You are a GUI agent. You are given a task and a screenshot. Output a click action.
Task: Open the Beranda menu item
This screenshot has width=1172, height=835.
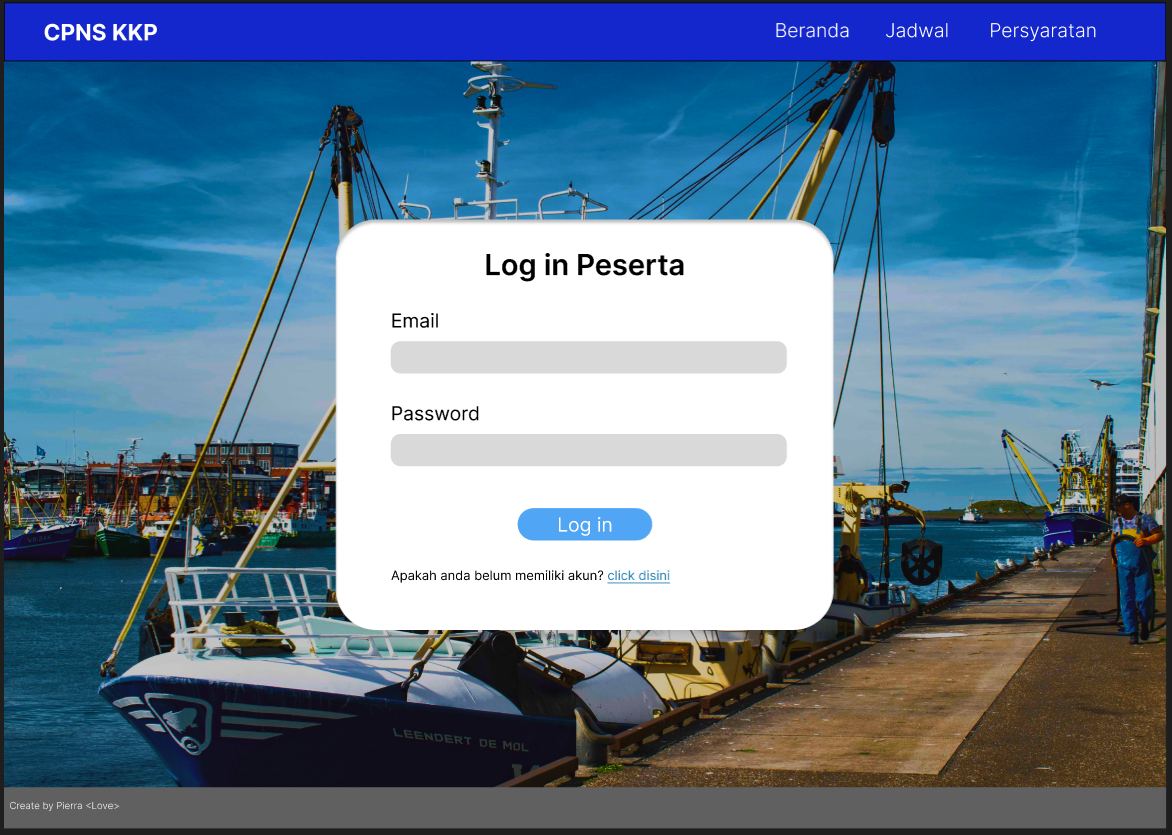(x=812, y=31)
